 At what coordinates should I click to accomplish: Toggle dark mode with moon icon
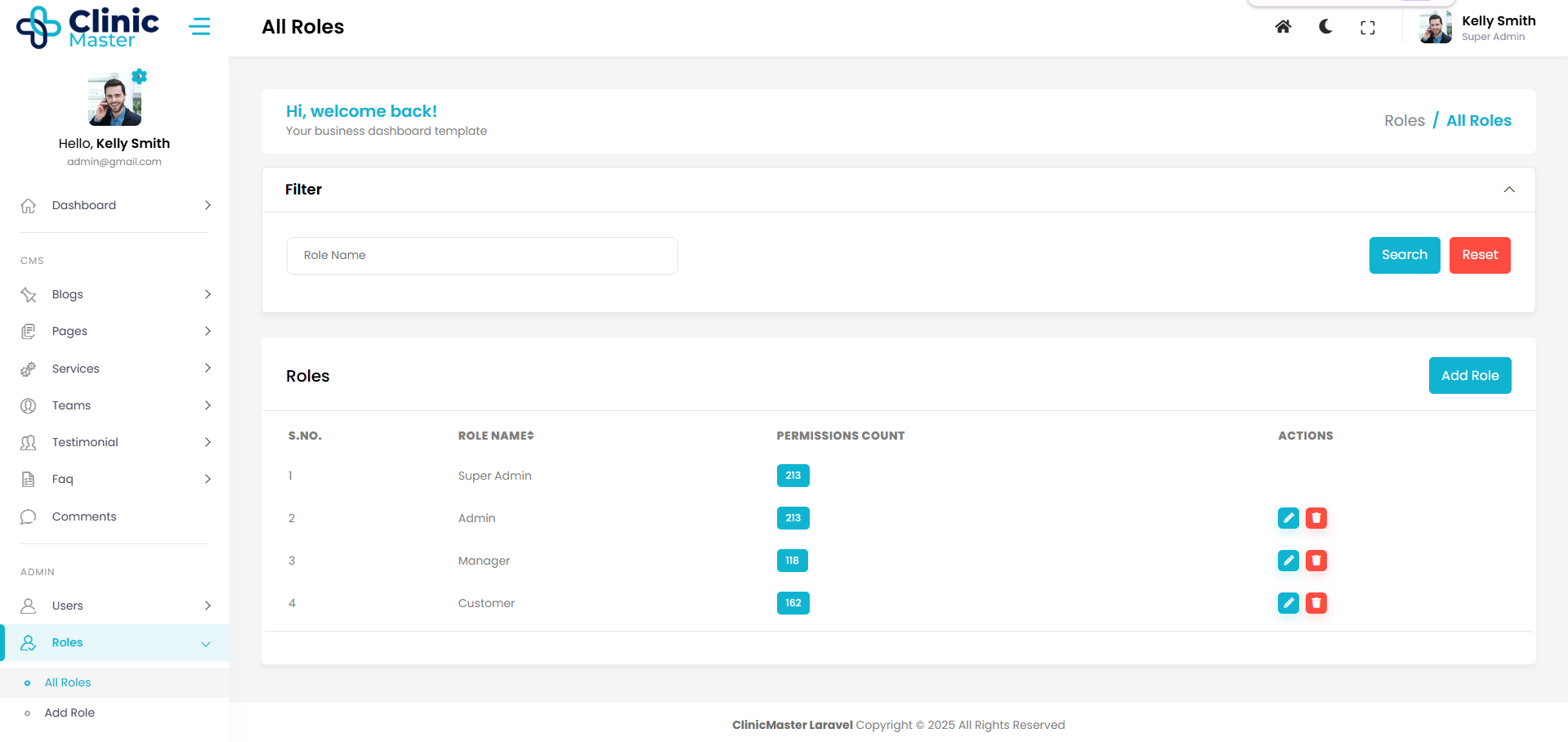point(1325,27)
